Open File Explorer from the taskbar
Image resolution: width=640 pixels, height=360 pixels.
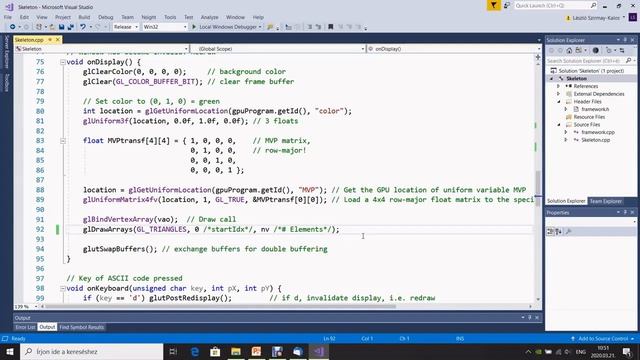[236, 351]
